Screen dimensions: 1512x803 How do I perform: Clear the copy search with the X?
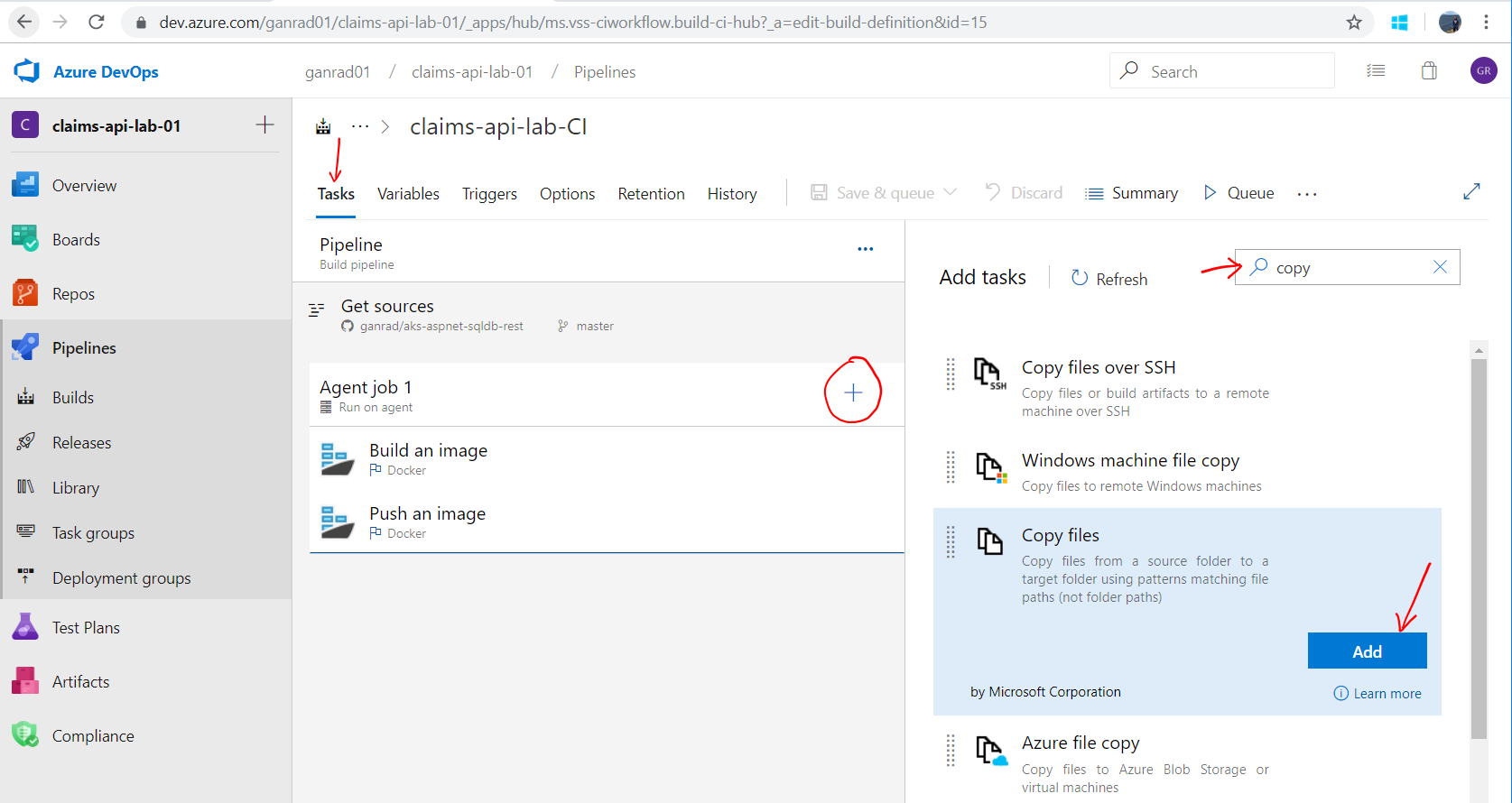coord(1440,267)
